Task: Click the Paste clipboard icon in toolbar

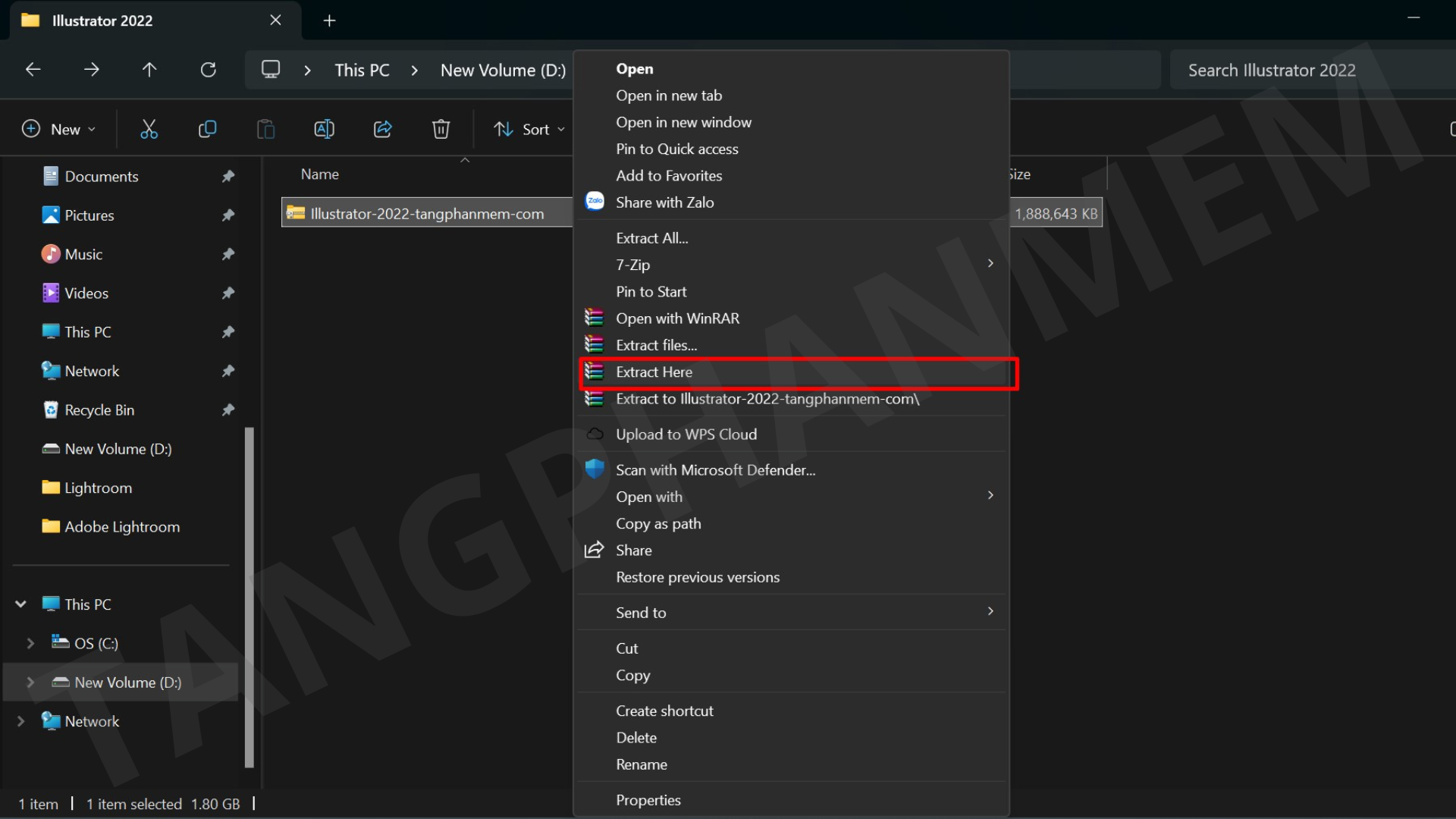Action: (265, 130)
